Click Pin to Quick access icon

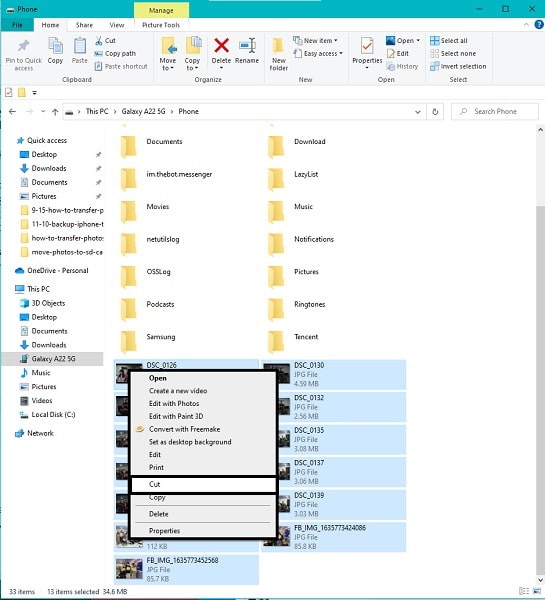coord(23,46)
